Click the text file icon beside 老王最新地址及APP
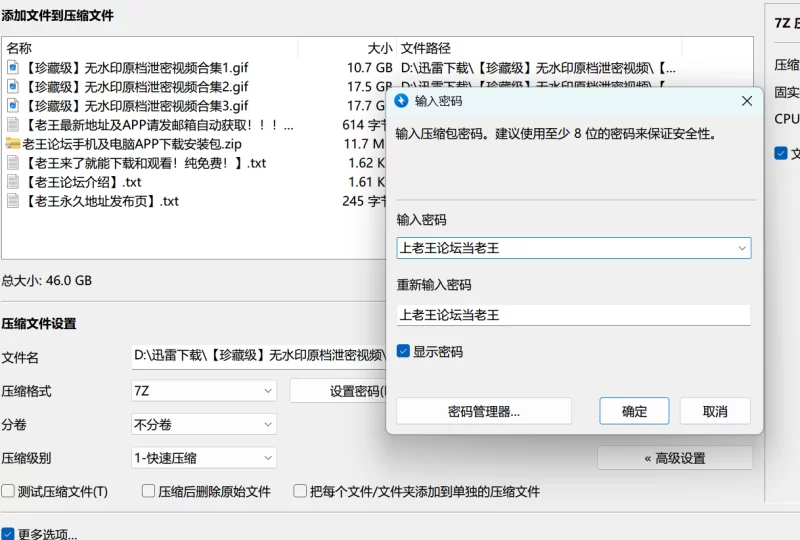 (x=13, y=125)
